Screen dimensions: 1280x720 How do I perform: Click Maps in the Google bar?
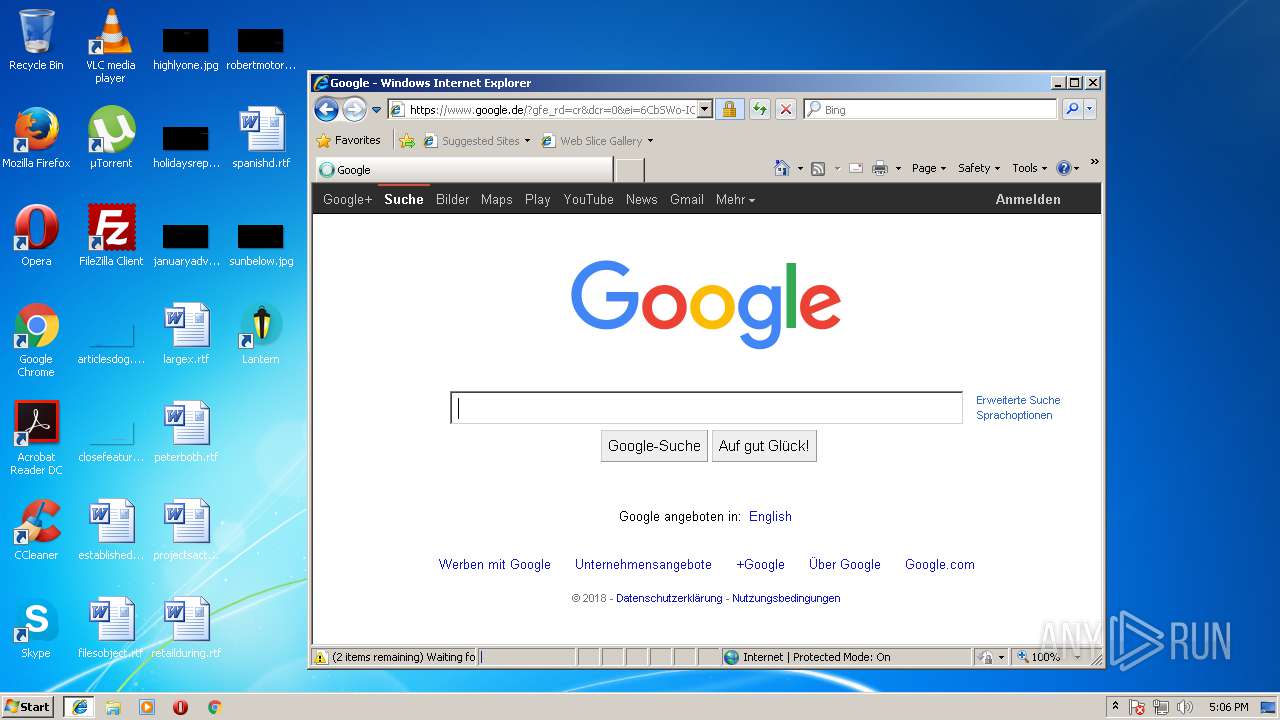point(496,199)
